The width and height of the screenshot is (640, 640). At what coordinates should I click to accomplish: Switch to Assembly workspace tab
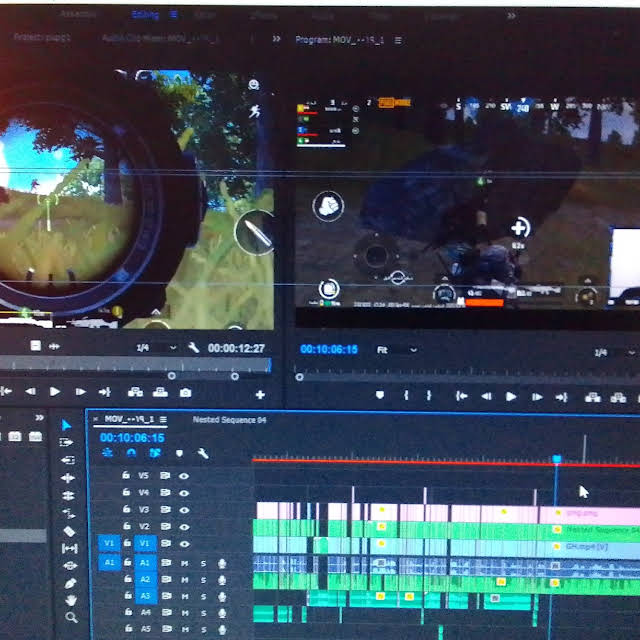(78, 14)
